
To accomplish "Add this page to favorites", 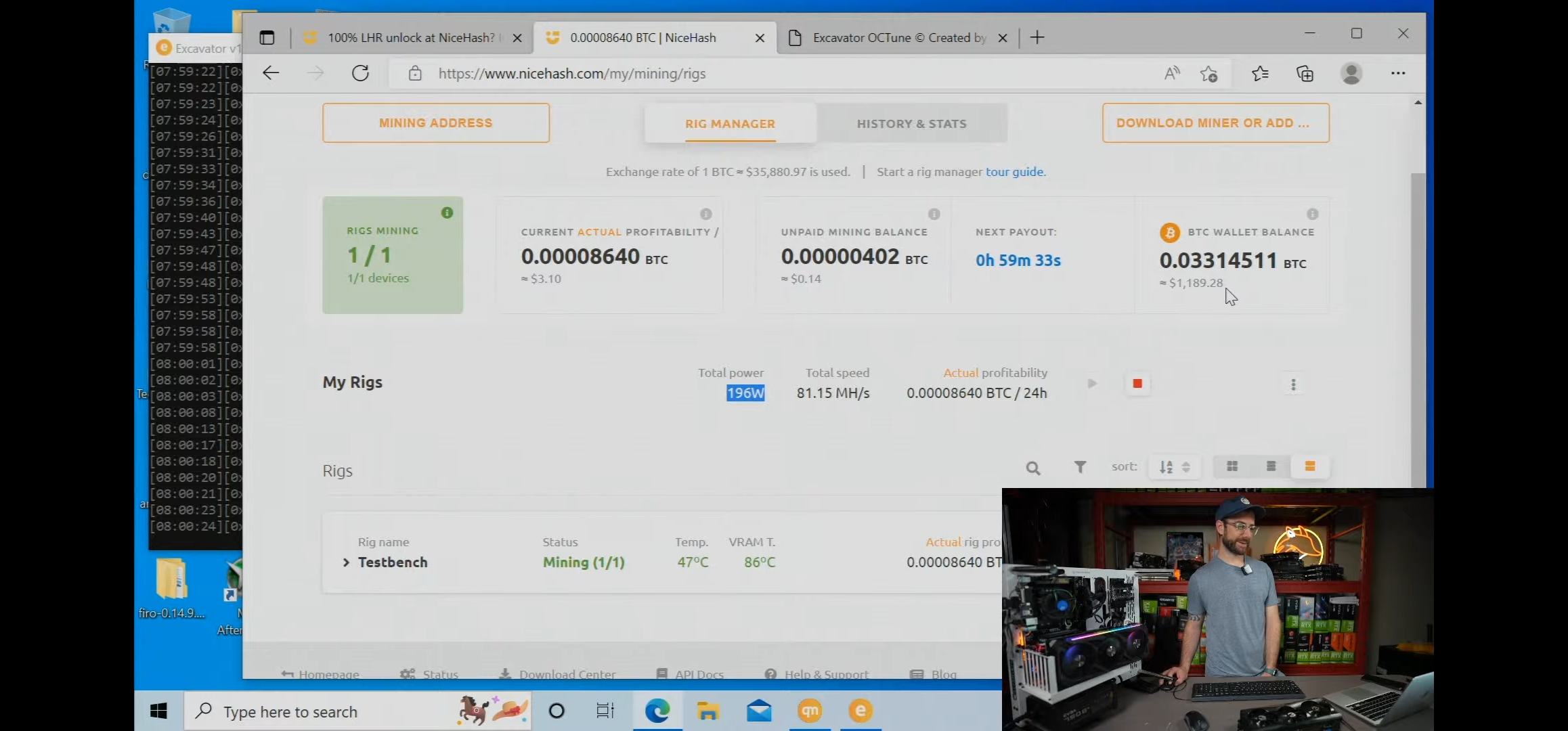I will tap(1209, 73).
